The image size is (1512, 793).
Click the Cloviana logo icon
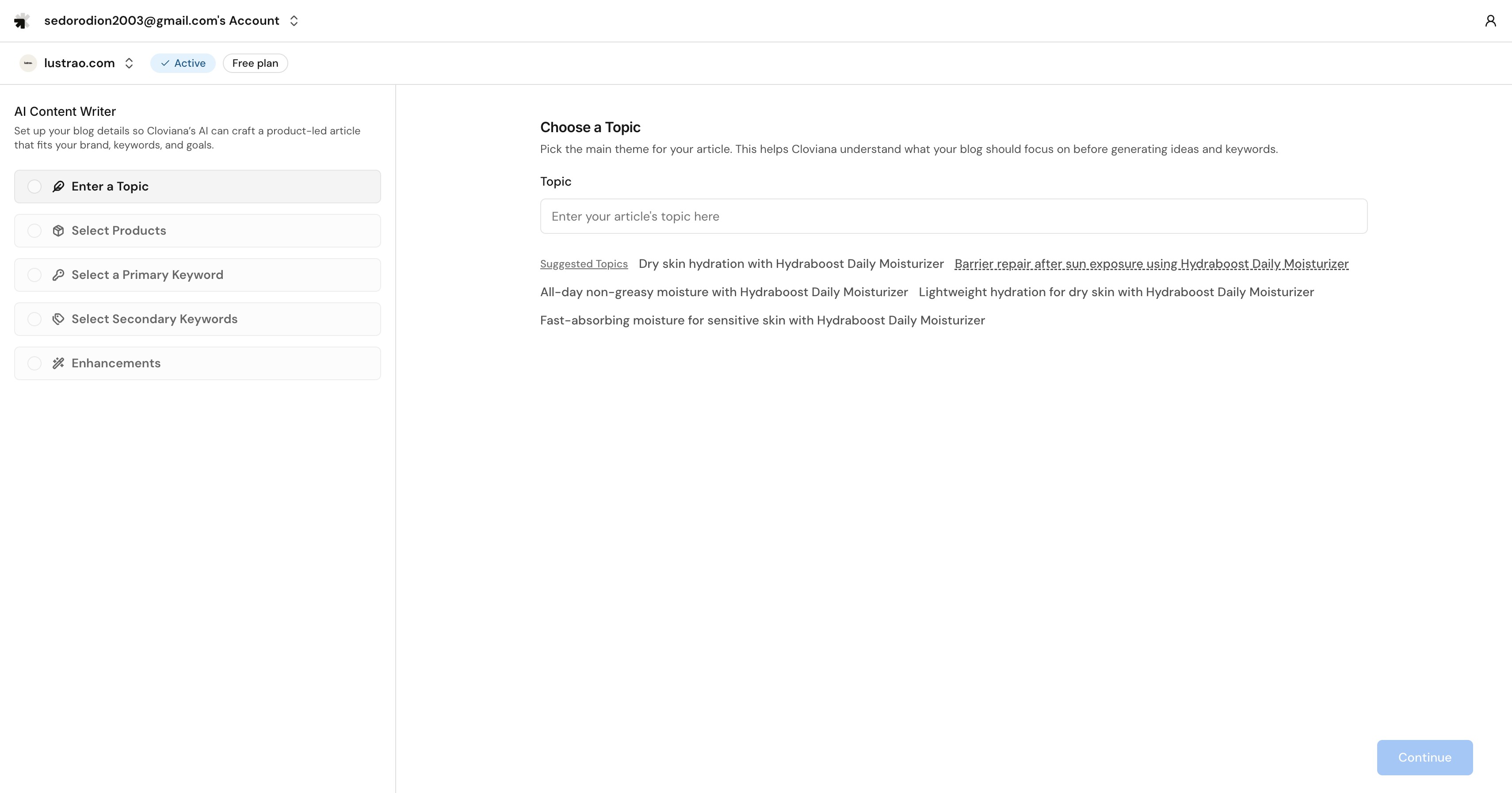pos(22,21)
